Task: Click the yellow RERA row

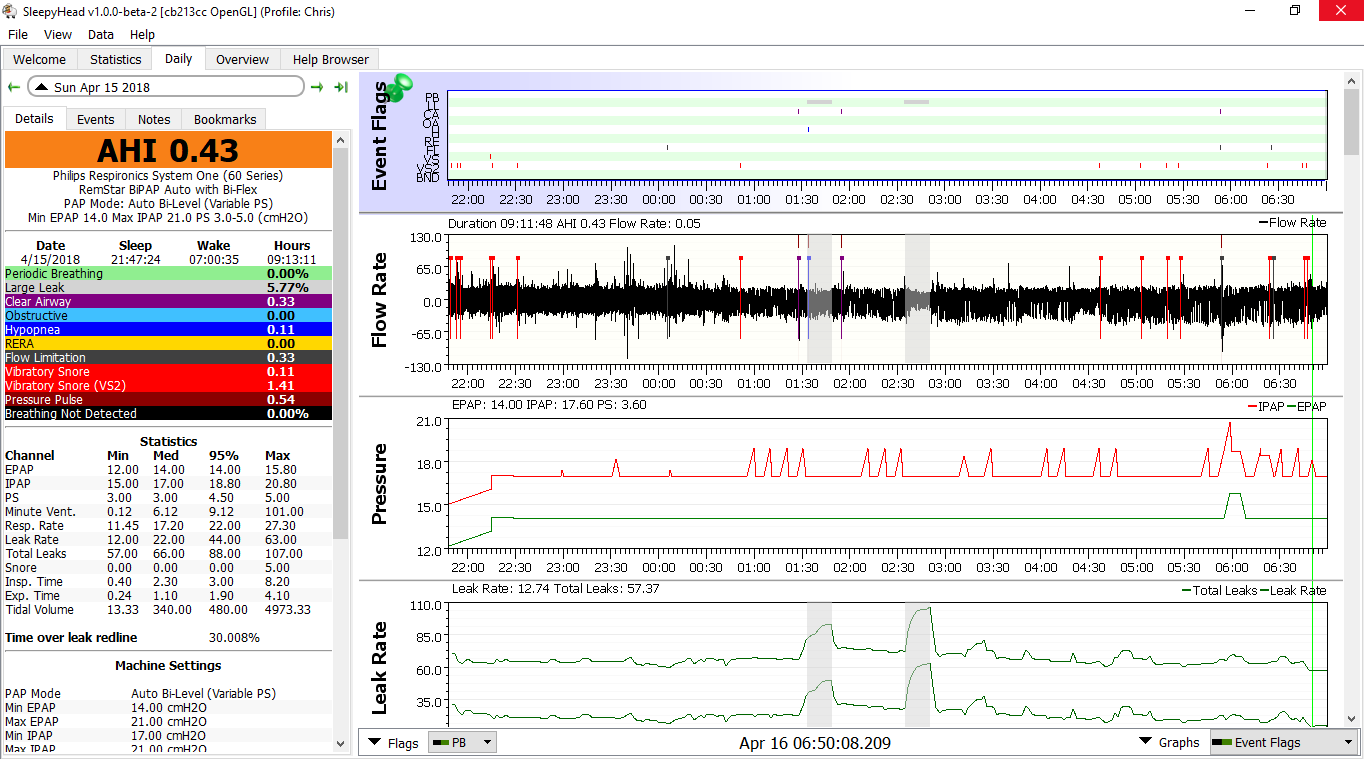Action: coord(168,343)
